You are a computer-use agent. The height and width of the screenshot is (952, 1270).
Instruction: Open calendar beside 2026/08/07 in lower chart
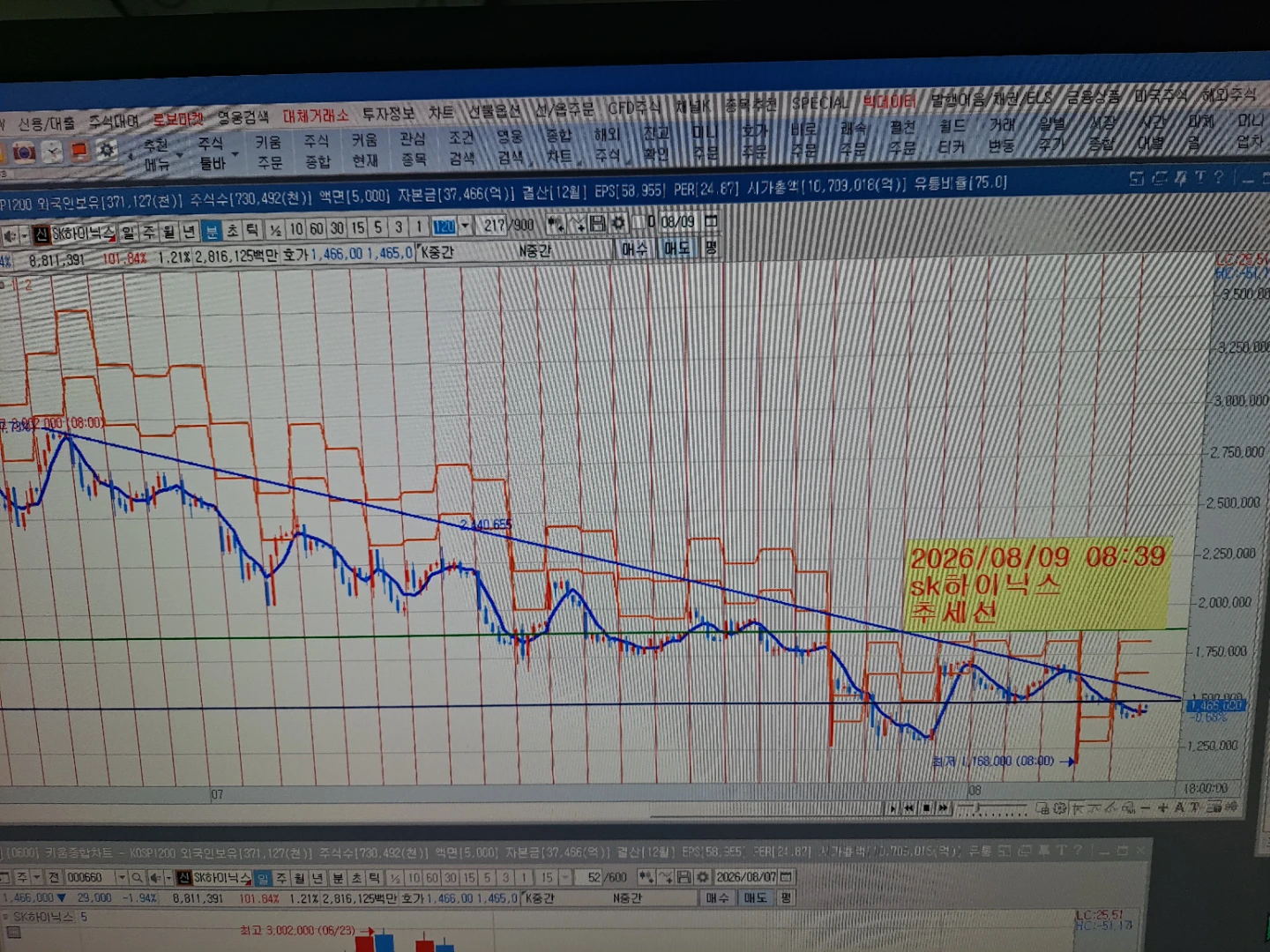tap(787, 876)
